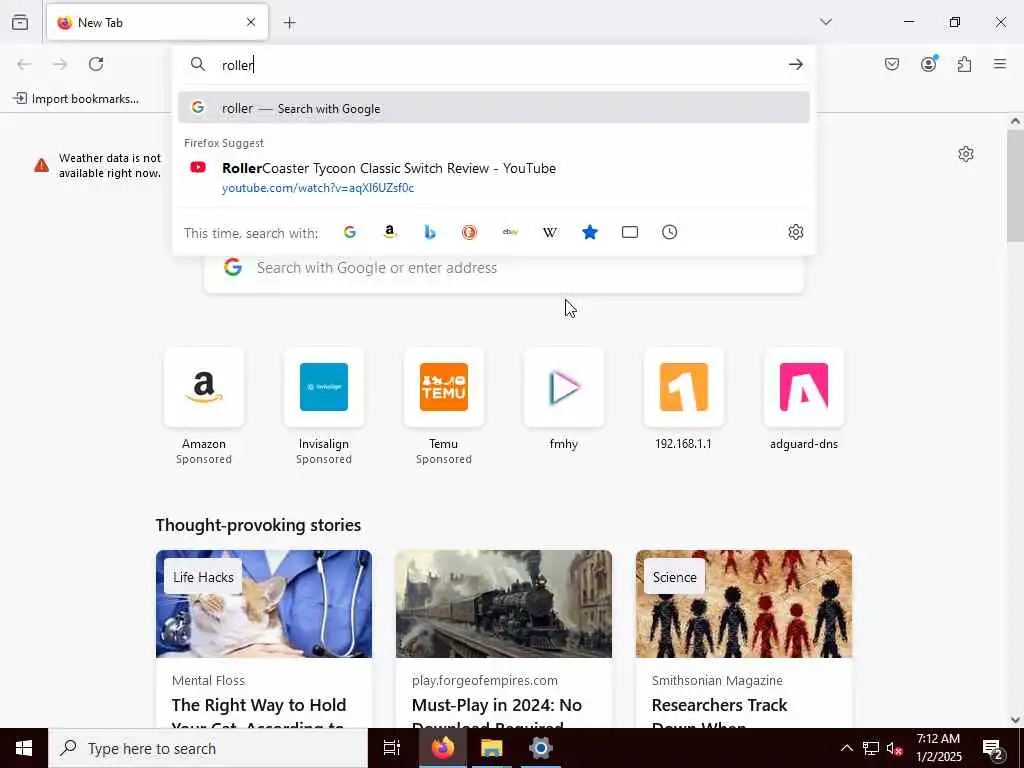
Task: Click the page vertical scrollbar thumb
Action: [x=1015, y=186]
